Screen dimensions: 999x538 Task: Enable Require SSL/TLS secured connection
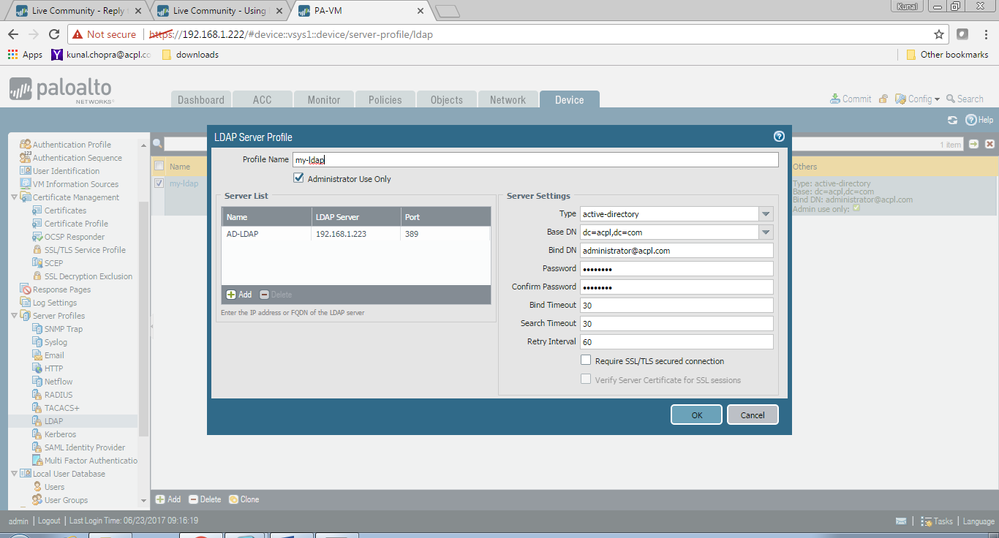pos(586,360)
